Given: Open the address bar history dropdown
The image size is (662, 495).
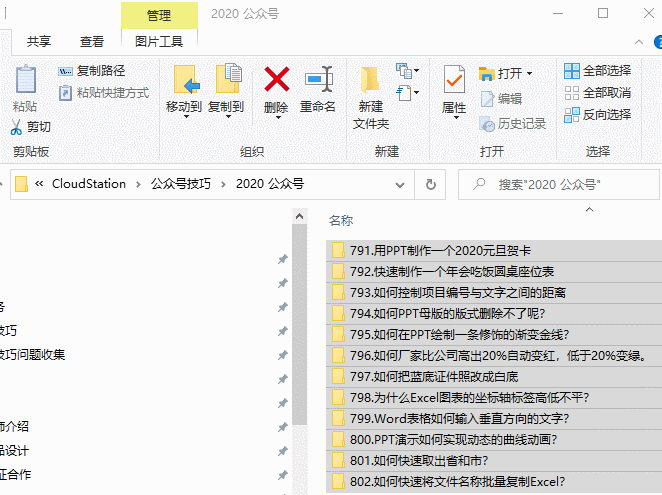Looking at the screenshot, I should click(x=399, y=185).
